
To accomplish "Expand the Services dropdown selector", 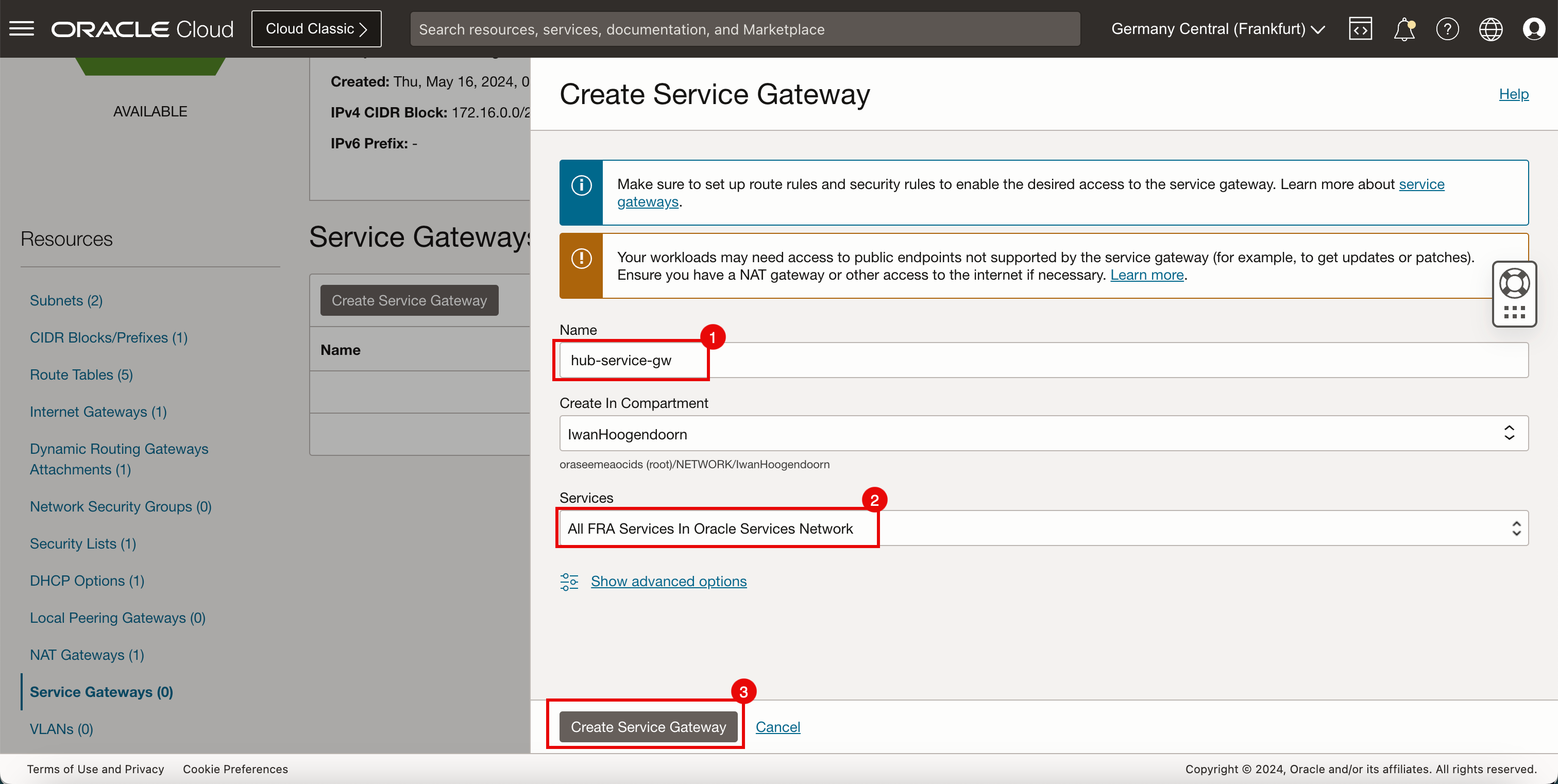I will [1510, 528].
